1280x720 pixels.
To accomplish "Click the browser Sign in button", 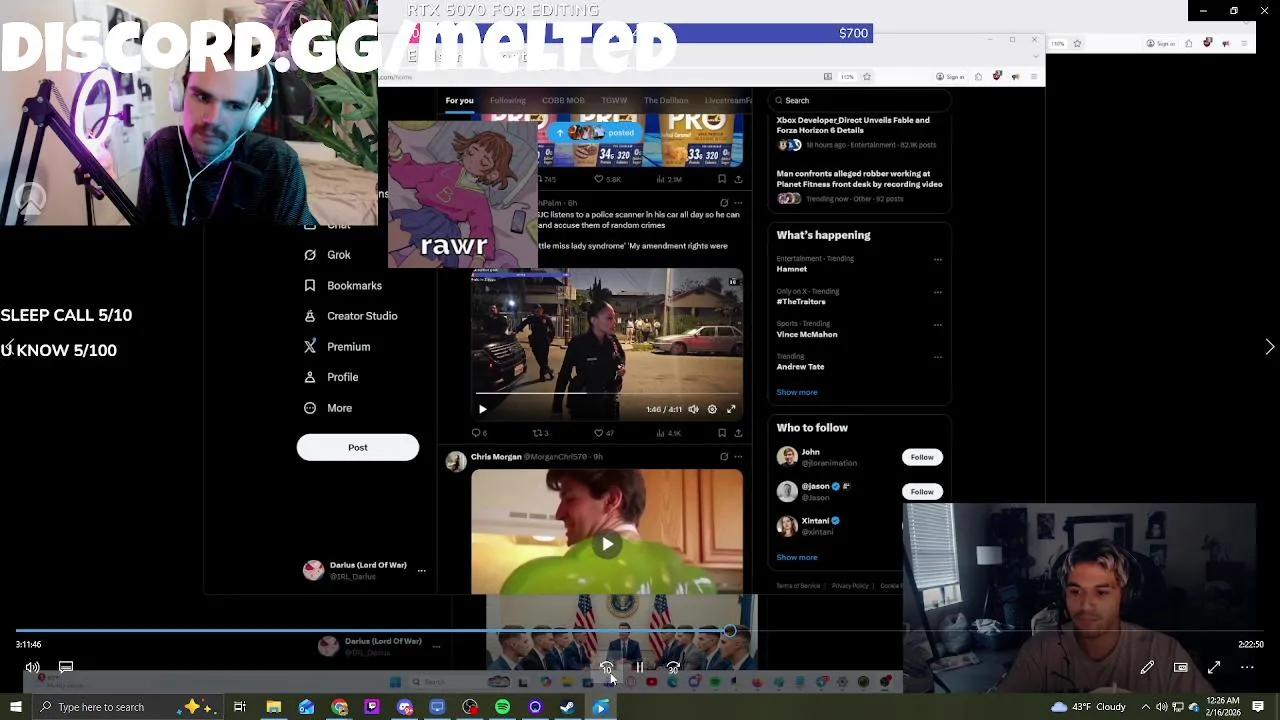I will 951,77.
